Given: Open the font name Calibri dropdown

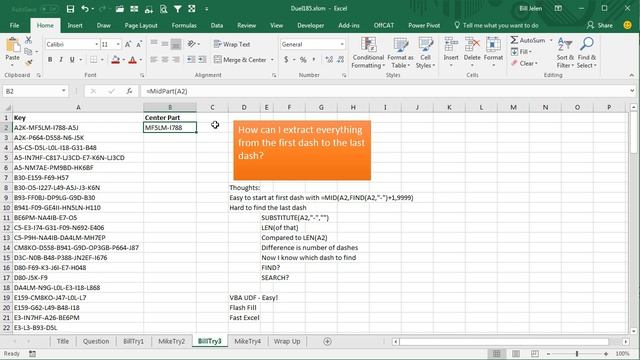Looking at the screenshot, I should tap(97, 44).
